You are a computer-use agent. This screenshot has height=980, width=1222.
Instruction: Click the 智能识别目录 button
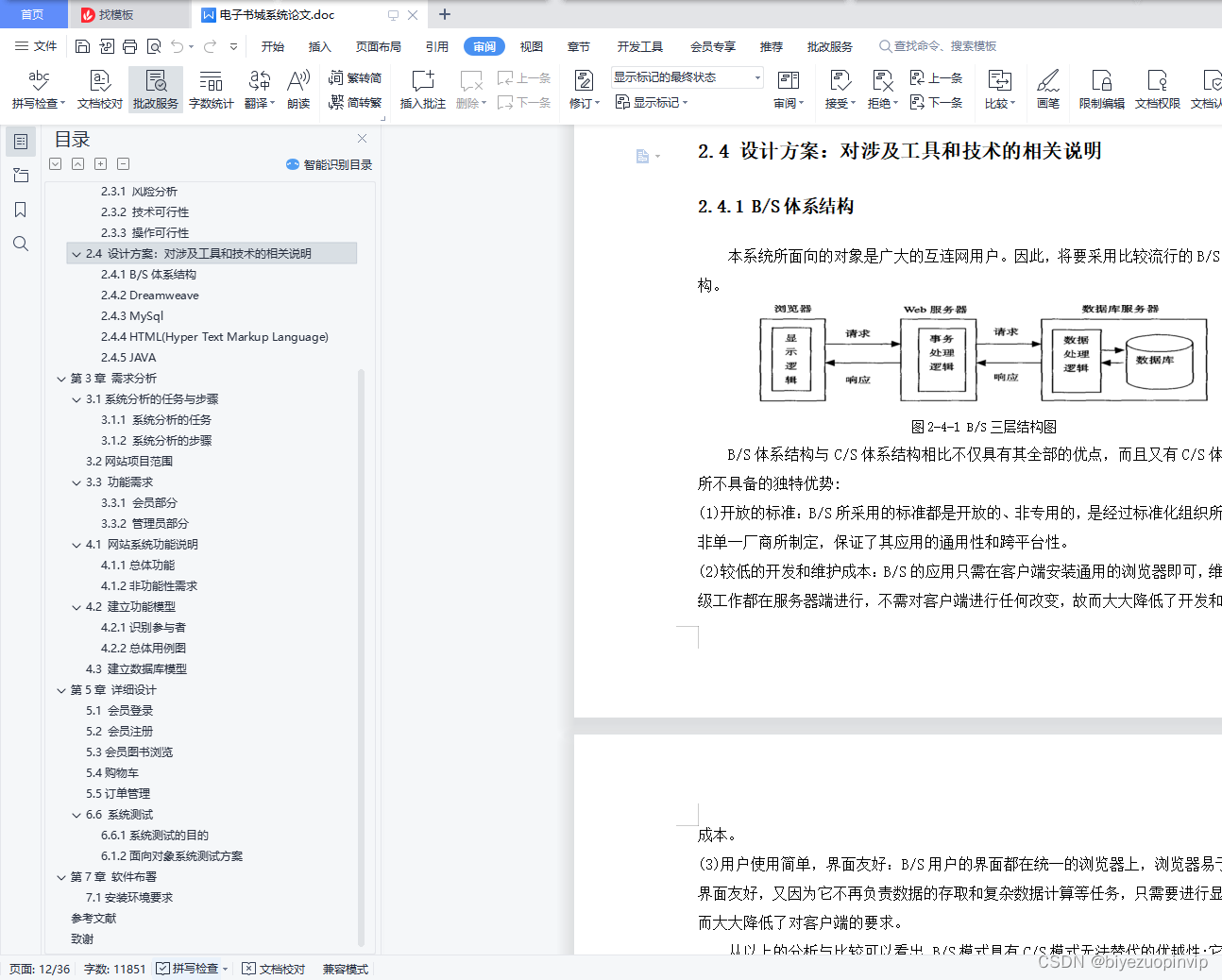331,163
